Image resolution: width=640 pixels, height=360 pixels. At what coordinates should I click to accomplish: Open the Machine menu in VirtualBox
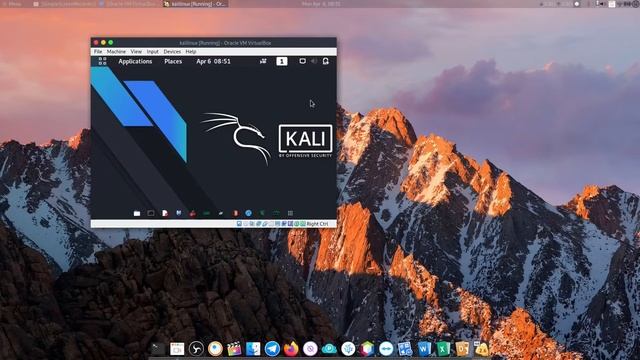[116, 52]
